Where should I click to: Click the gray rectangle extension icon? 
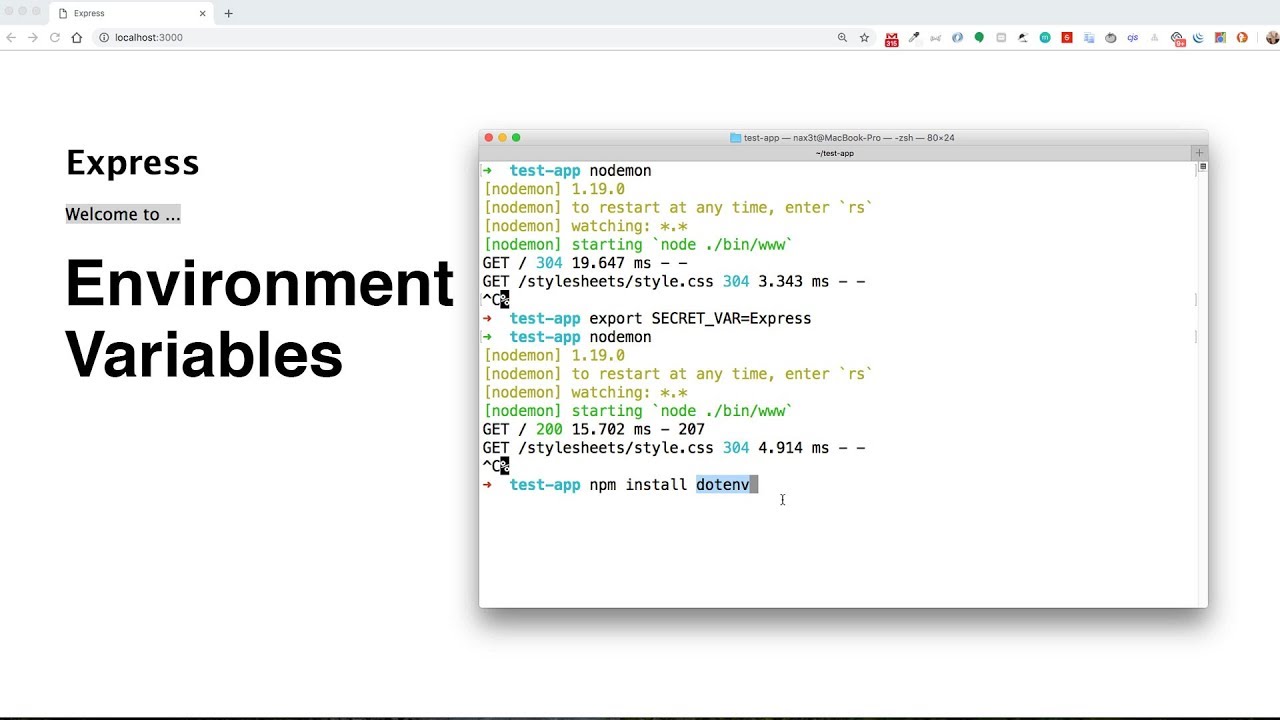(x=1001, y=37)
